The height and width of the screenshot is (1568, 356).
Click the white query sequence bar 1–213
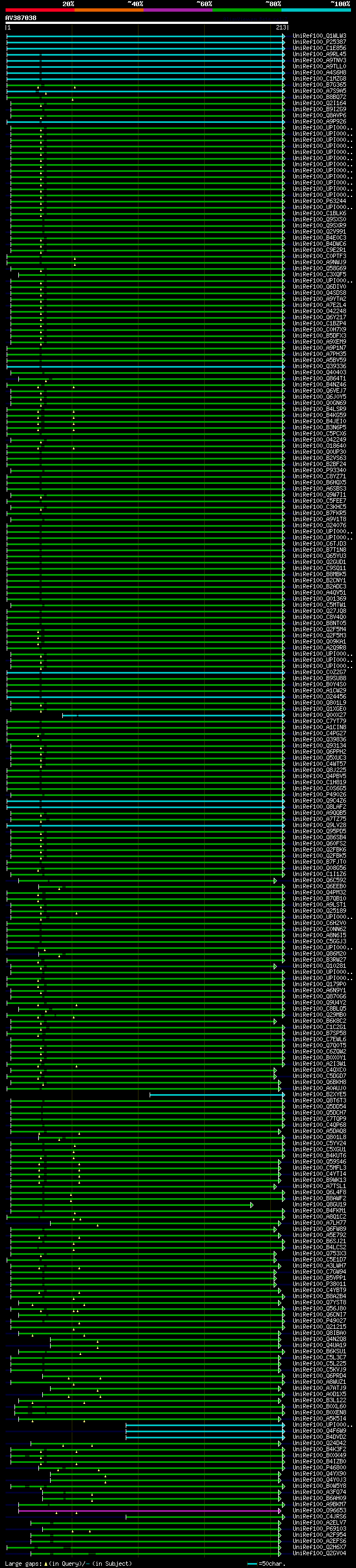coord(147,23)
